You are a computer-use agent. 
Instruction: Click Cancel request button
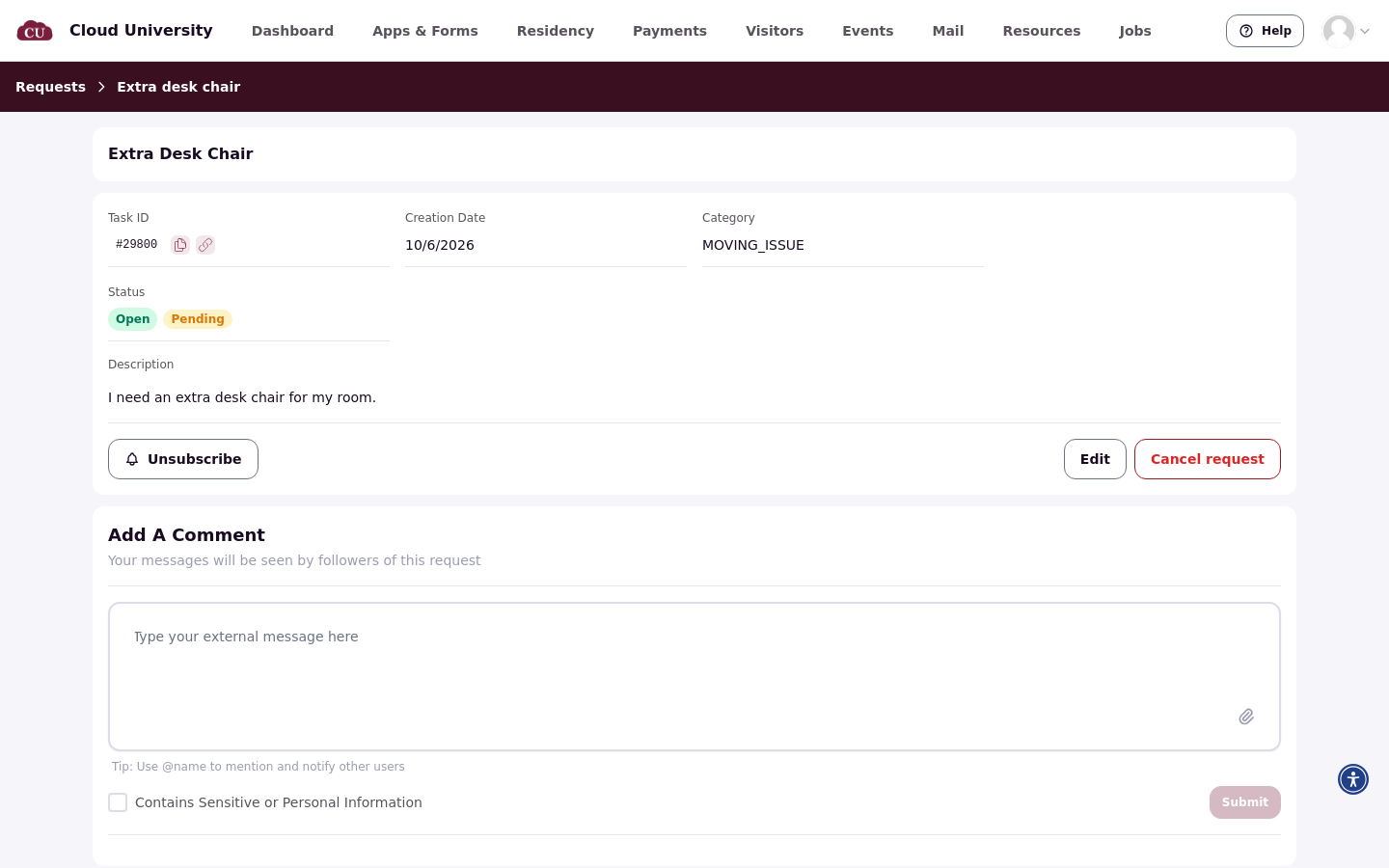tap(1208, 459)
